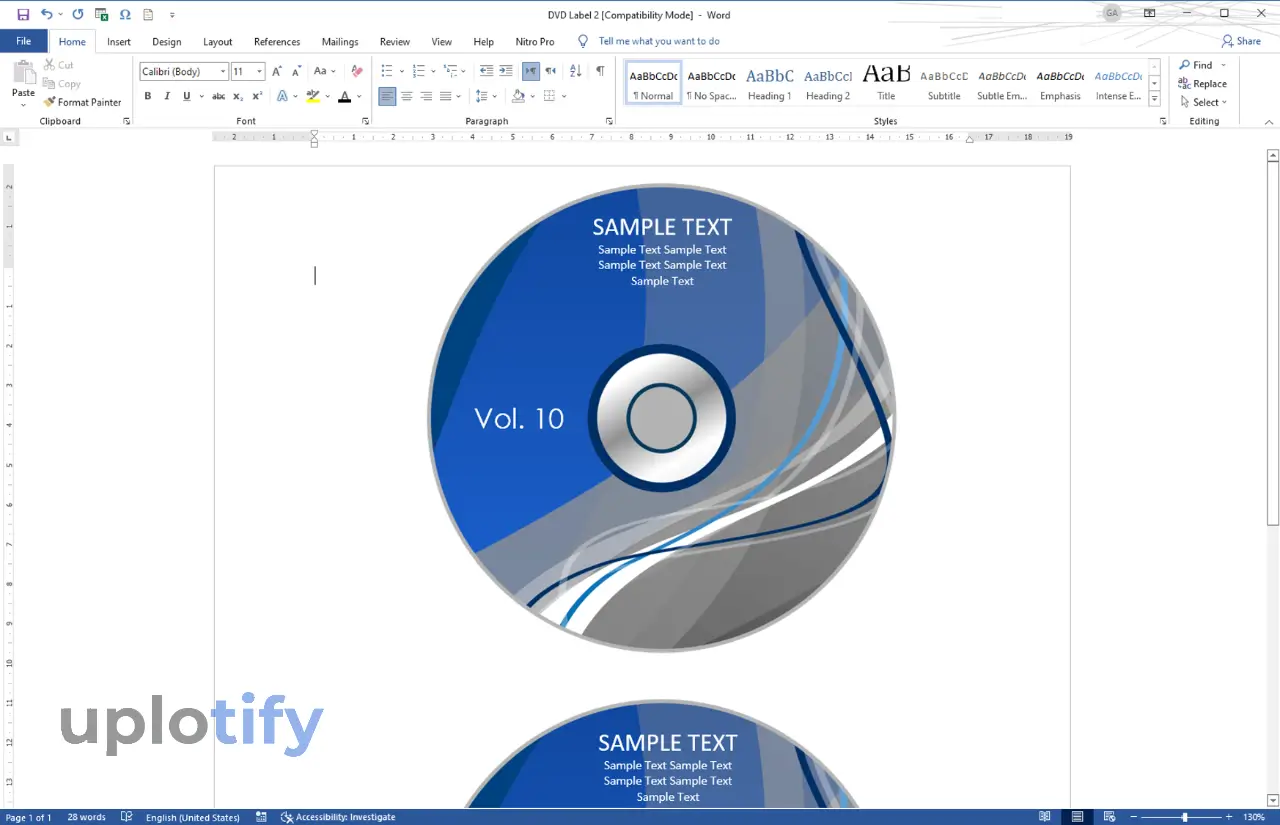Open the Mailings tab
This screenshot has width=1280, height=825.
click(x=340, y=42)
